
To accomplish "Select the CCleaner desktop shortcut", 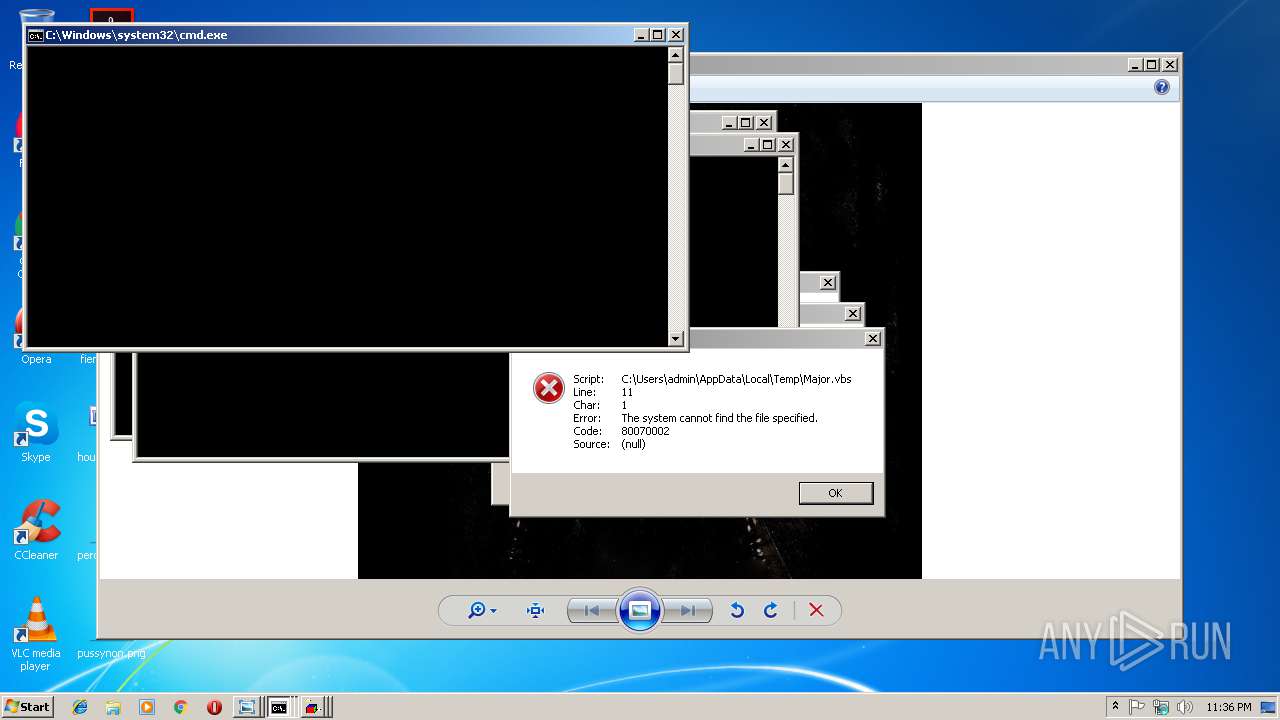I will click(36, 530).
